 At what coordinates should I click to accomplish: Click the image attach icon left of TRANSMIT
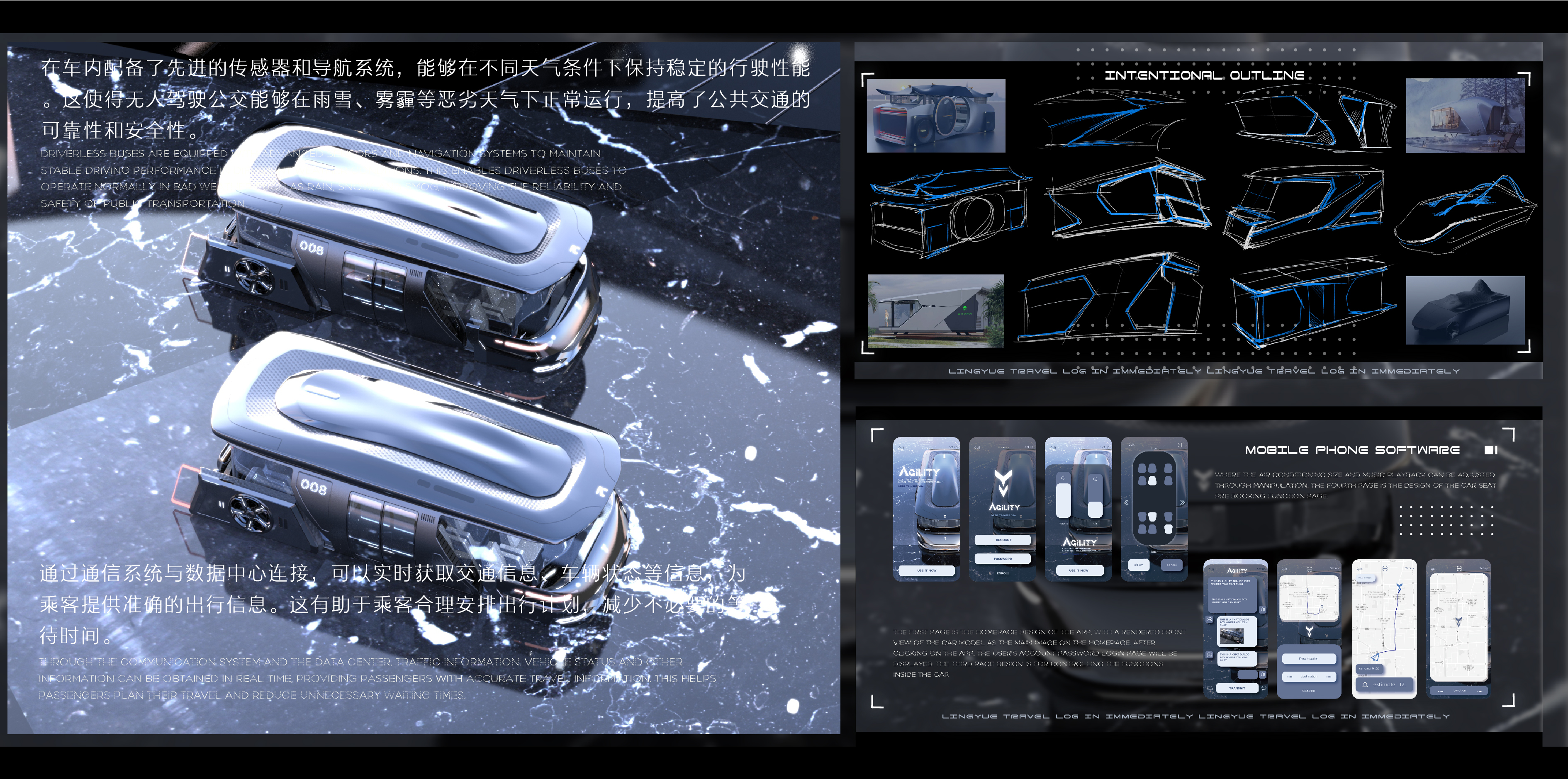(1210, 688)
